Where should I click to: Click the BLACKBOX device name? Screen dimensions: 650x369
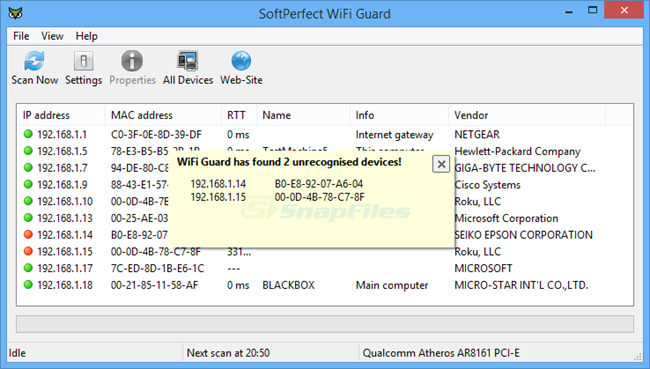pyautogui.click(x=289, y=285)
